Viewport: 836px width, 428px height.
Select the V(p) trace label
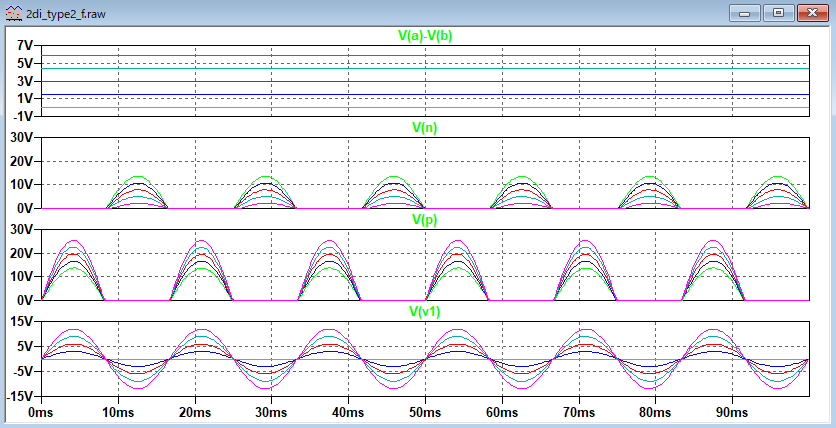point(423,219)
